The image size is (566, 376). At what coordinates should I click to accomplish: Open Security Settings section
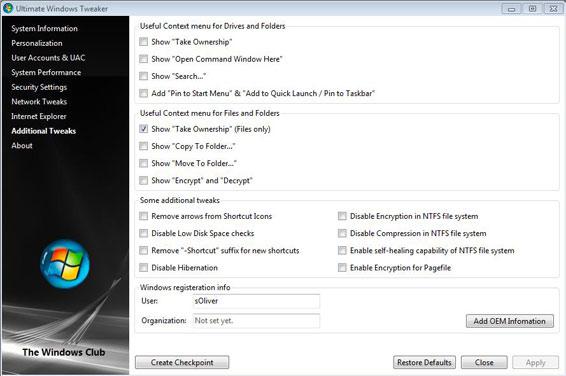[39, 87]
